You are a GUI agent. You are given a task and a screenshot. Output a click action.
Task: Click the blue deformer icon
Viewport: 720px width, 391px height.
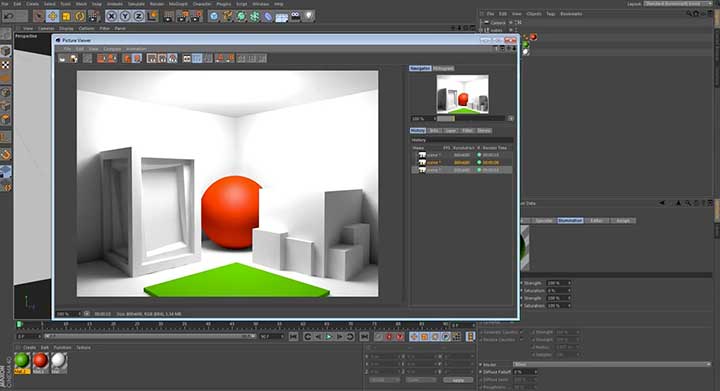(268, 17)
